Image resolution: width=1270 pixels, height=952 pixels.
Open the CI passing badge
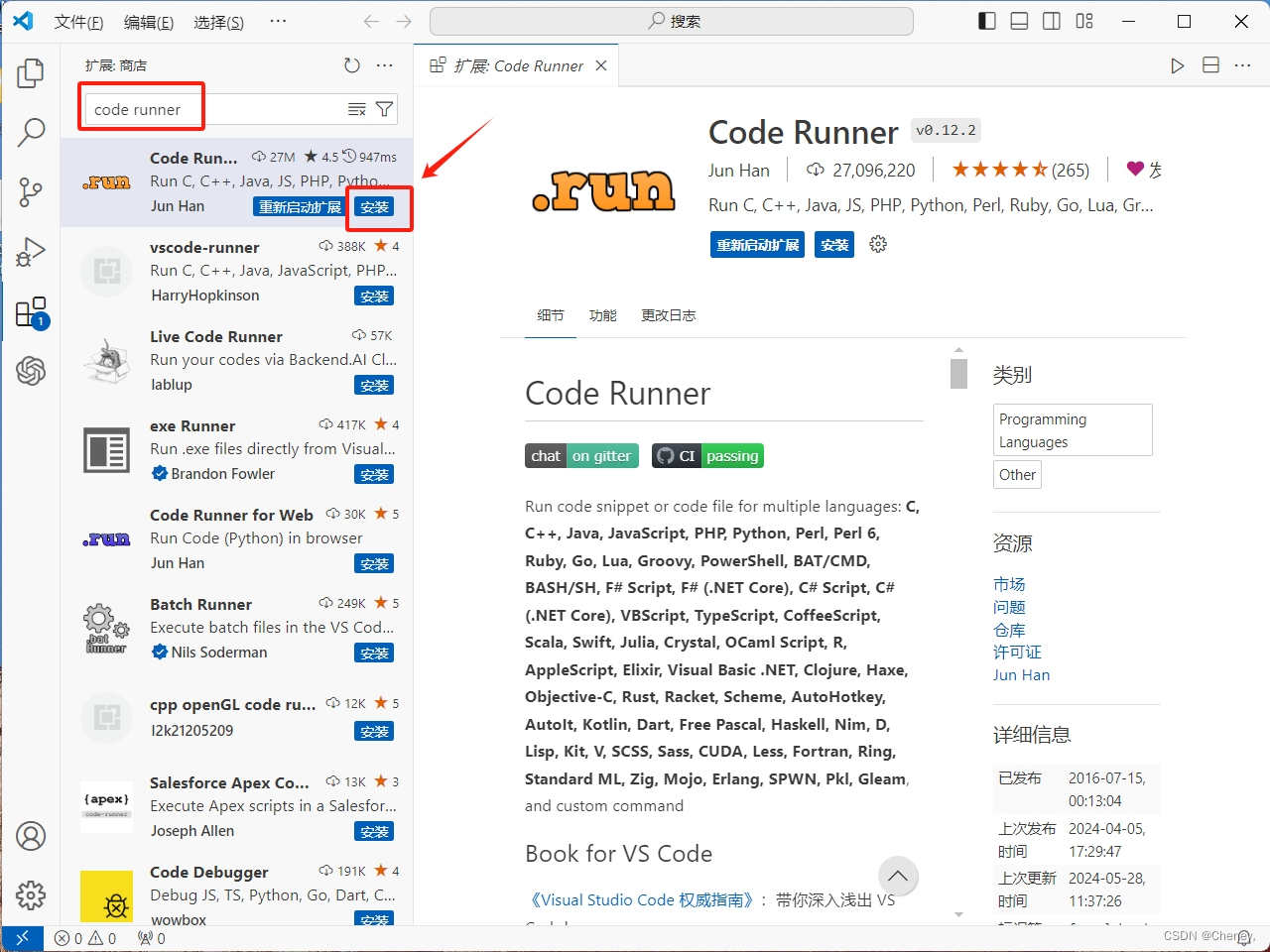707,456
